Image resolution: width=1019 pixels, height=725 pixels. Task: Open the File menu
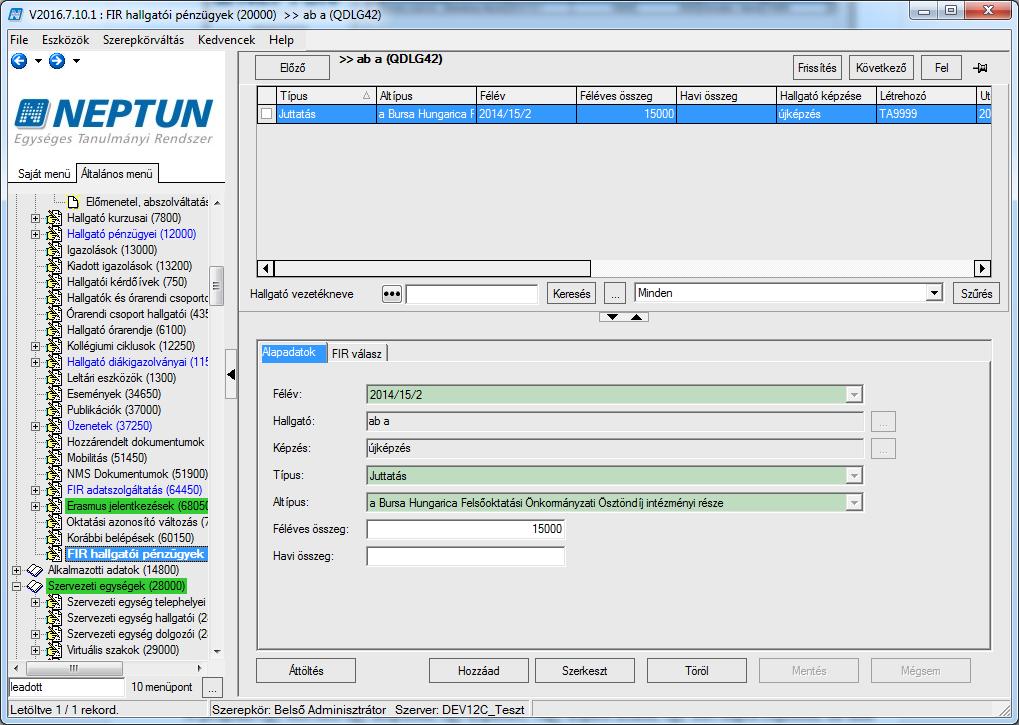[19, 40]
